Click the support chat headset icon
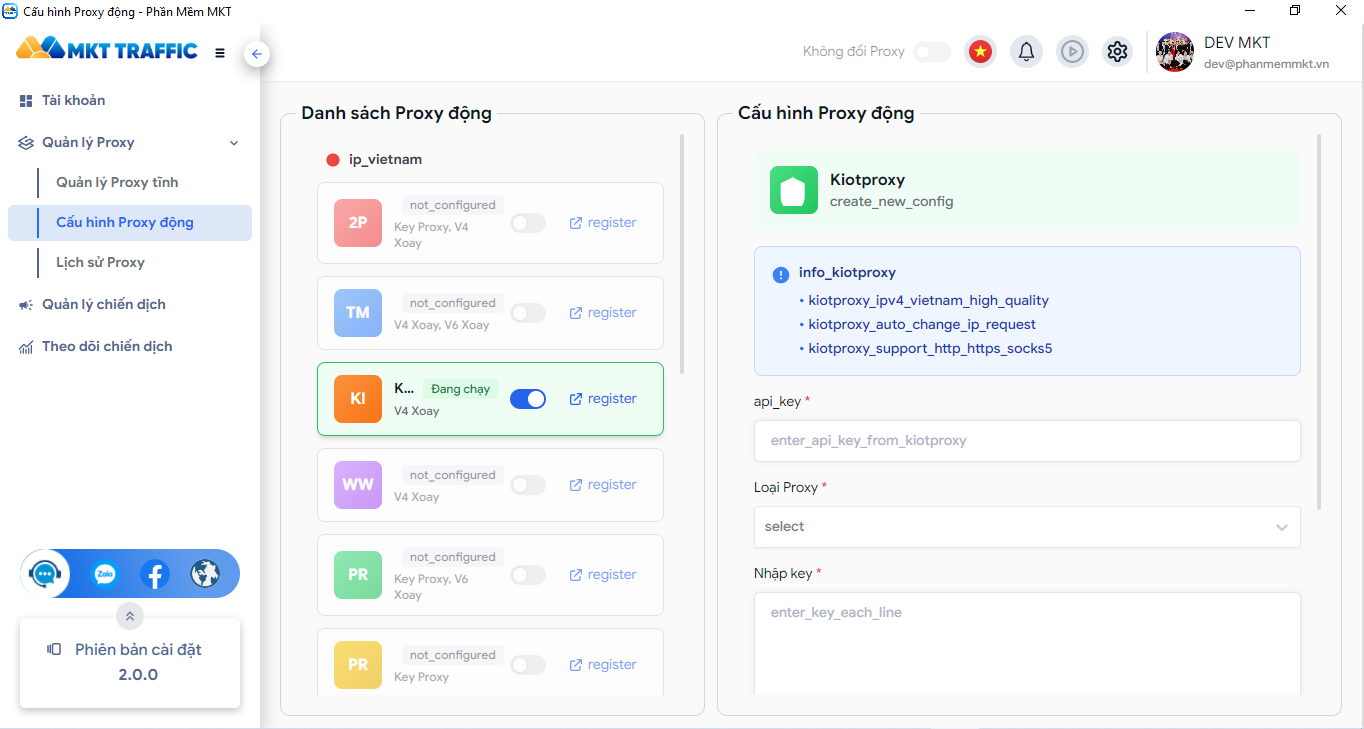 [x=45, y=574]
